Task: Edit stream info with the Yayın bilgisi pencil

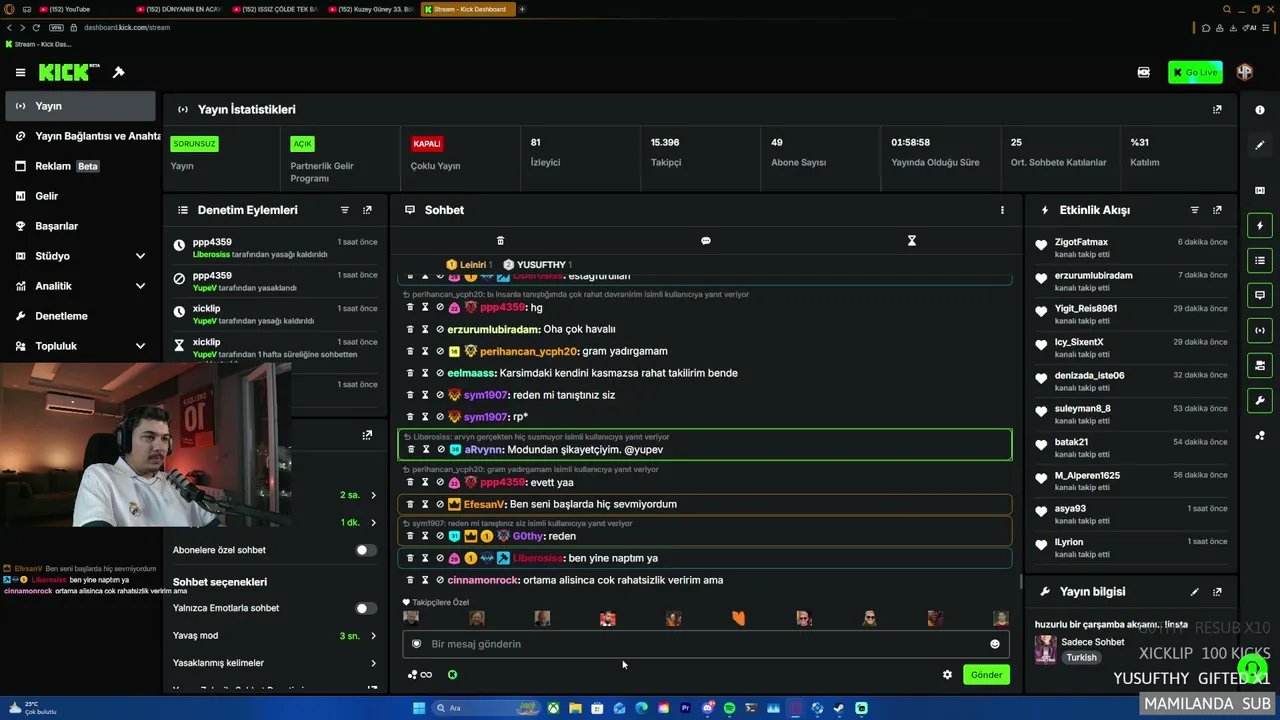Action: (x=1195, y=592)
